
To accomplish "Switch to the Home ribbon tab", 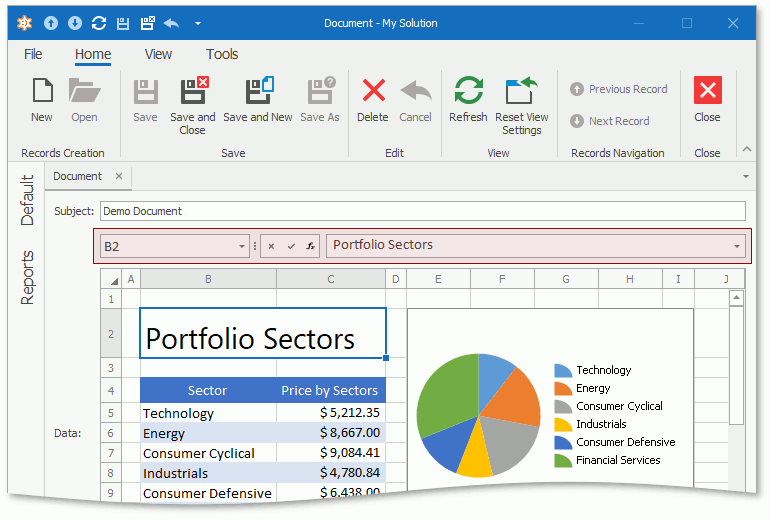I will (93, 54).
